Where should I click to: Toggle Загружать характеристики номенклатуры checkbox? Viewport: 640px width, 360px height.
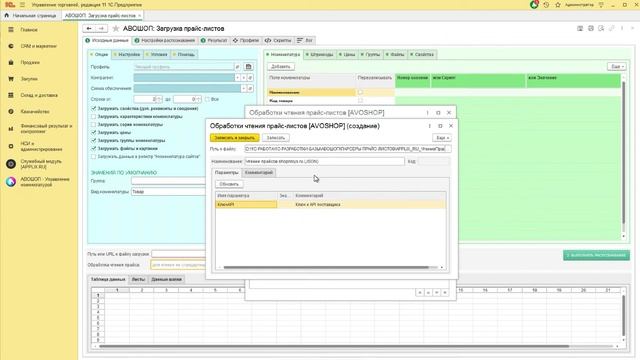tap(93, 116)
